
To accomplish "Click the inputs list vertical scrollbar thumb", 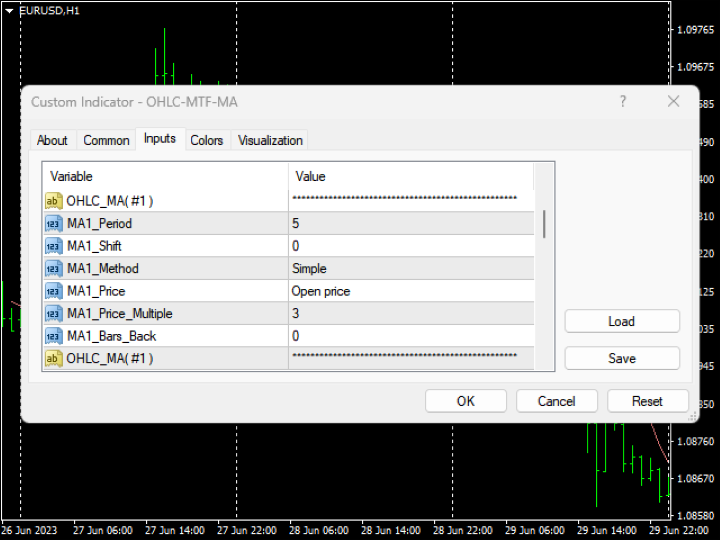I will 544,224.
